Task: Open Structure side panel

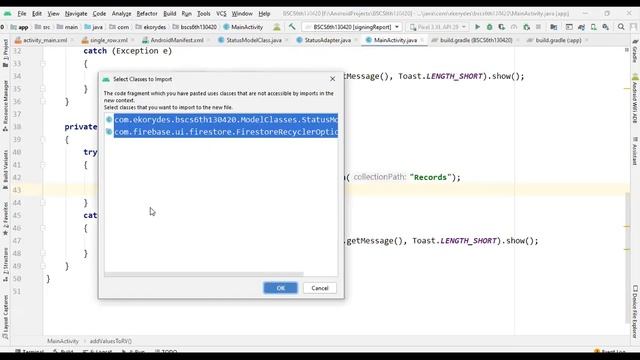Action: tap(5, 264)
